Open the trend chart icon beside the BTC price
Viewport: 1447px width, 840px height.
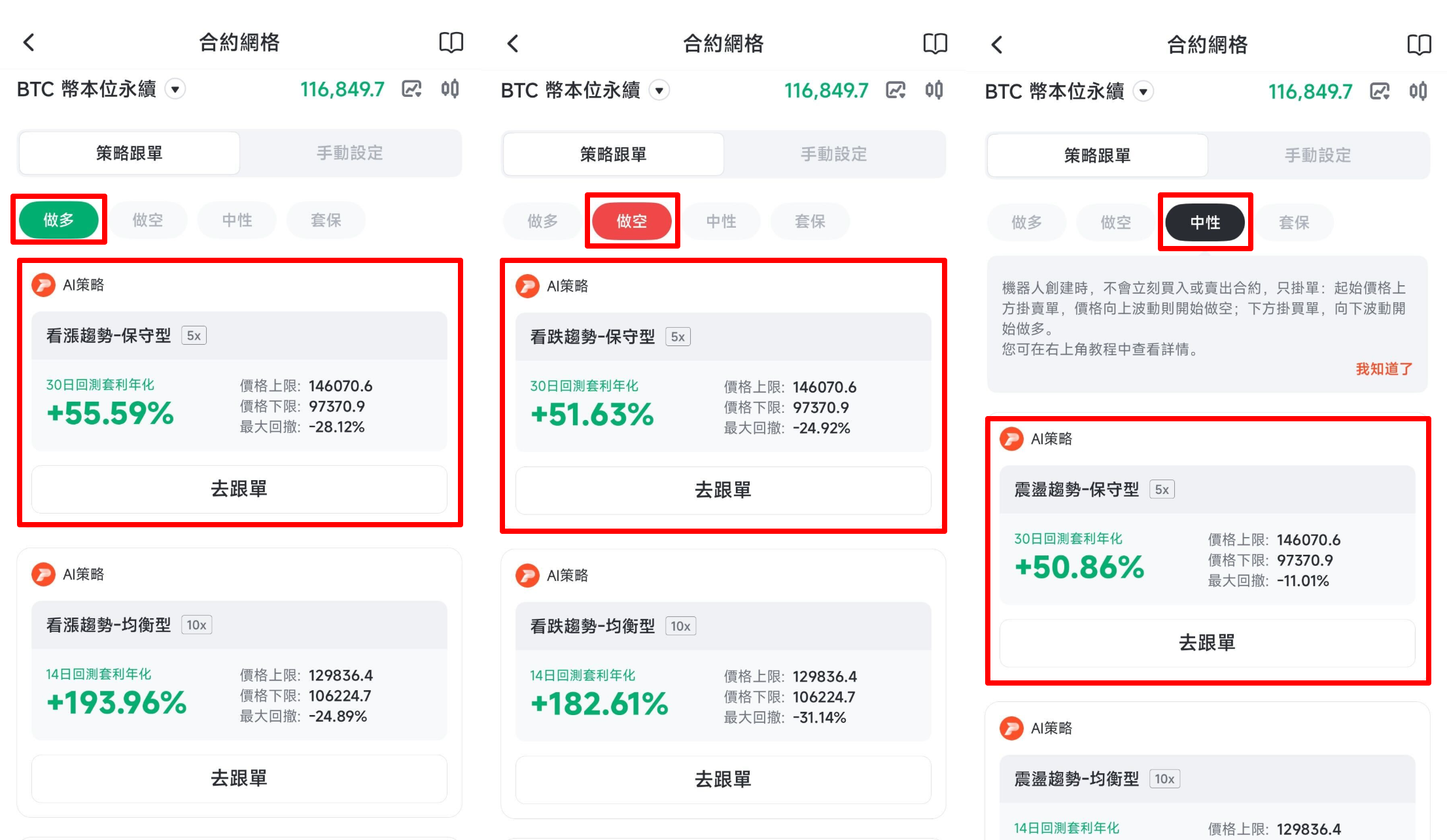pos(411,90)
